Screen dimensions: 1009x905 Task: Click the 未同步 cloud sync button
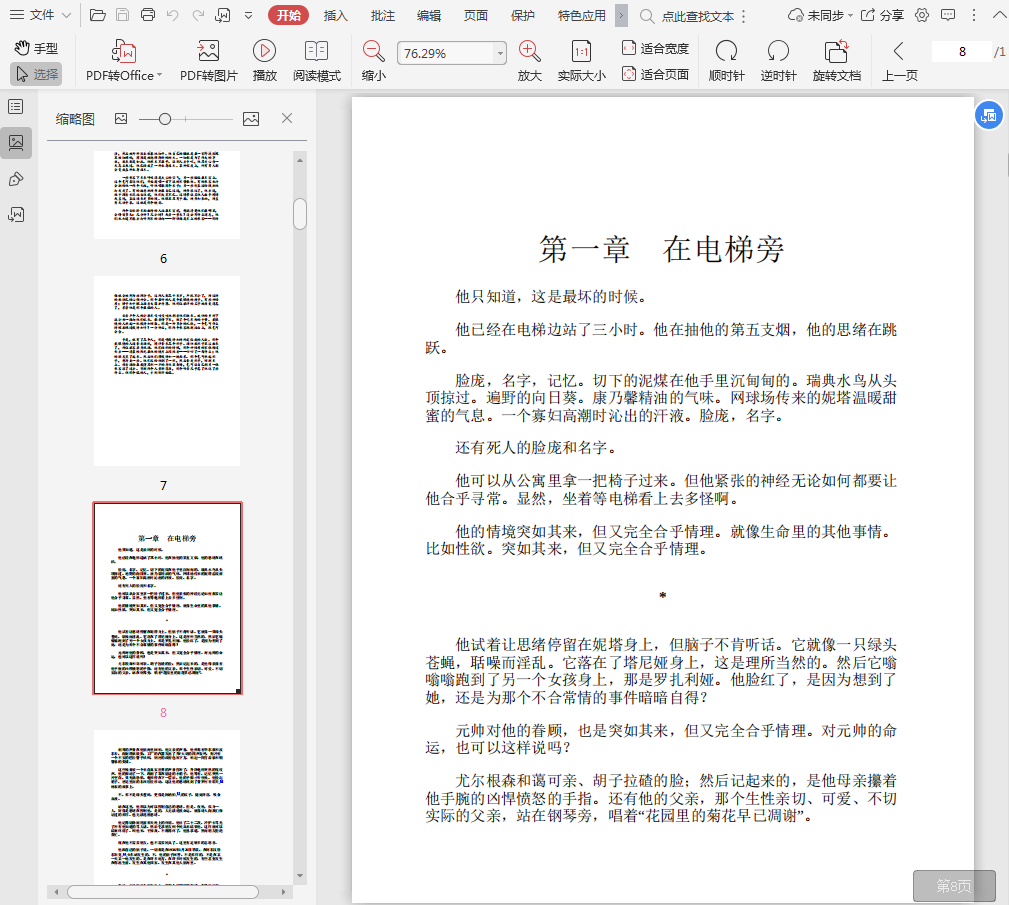tap(820, 15)
